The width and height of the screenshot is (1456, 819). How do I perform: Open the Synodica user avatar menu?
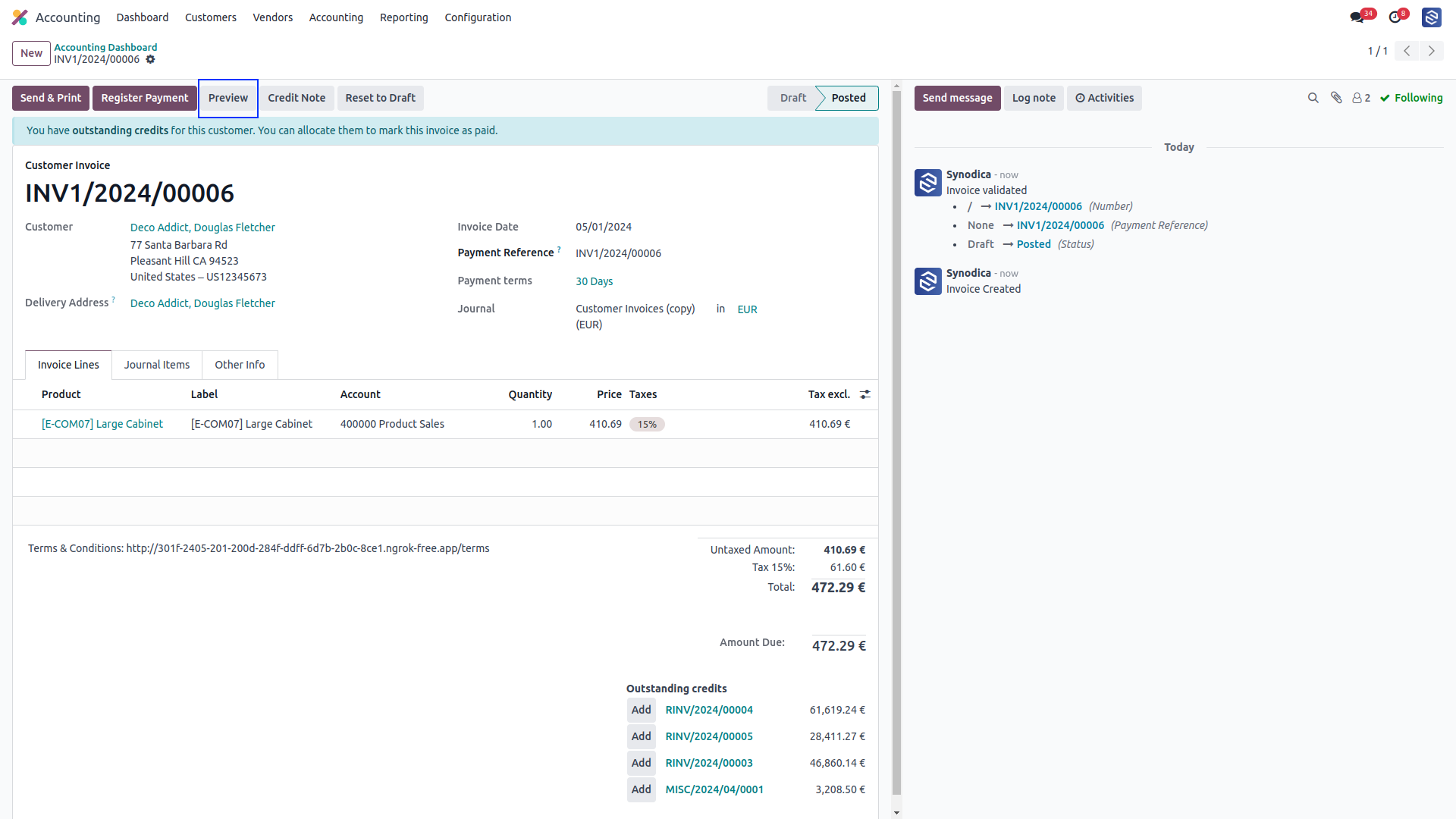(x=1432, y=17)
